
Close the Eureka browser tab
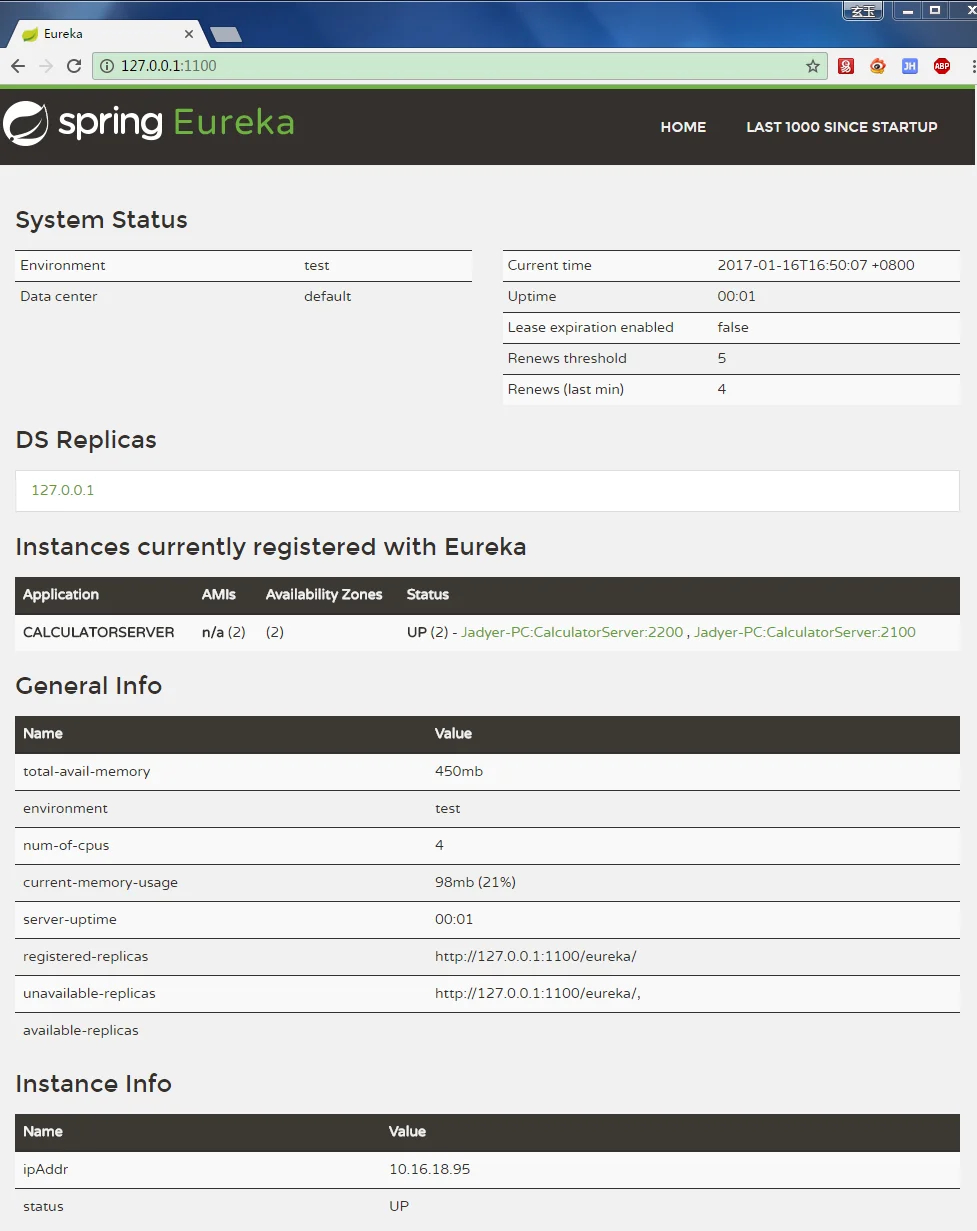point(189,34)
